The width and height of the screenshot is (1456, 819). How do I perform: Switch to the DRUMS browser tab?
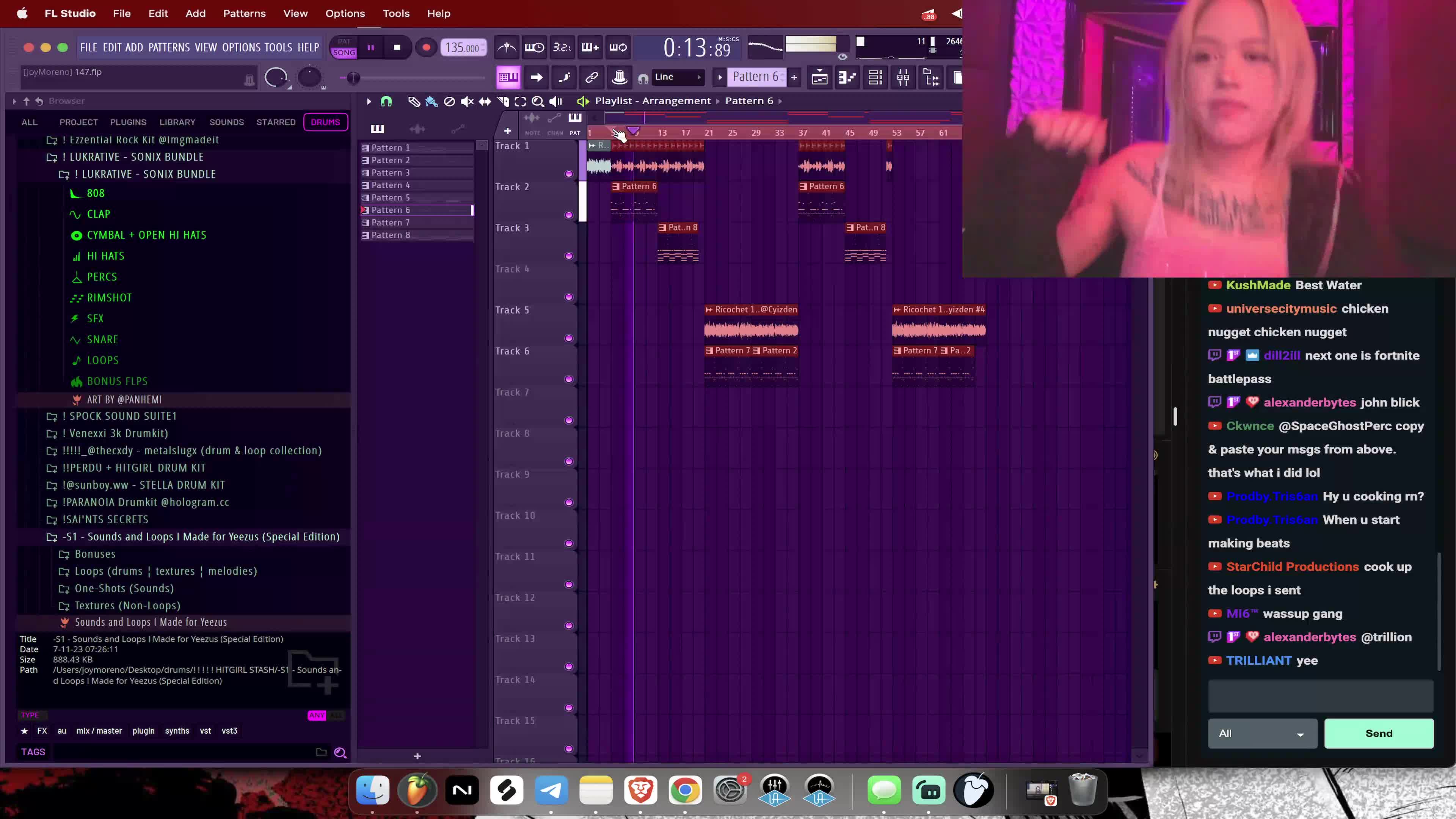(x=326, y=122)
